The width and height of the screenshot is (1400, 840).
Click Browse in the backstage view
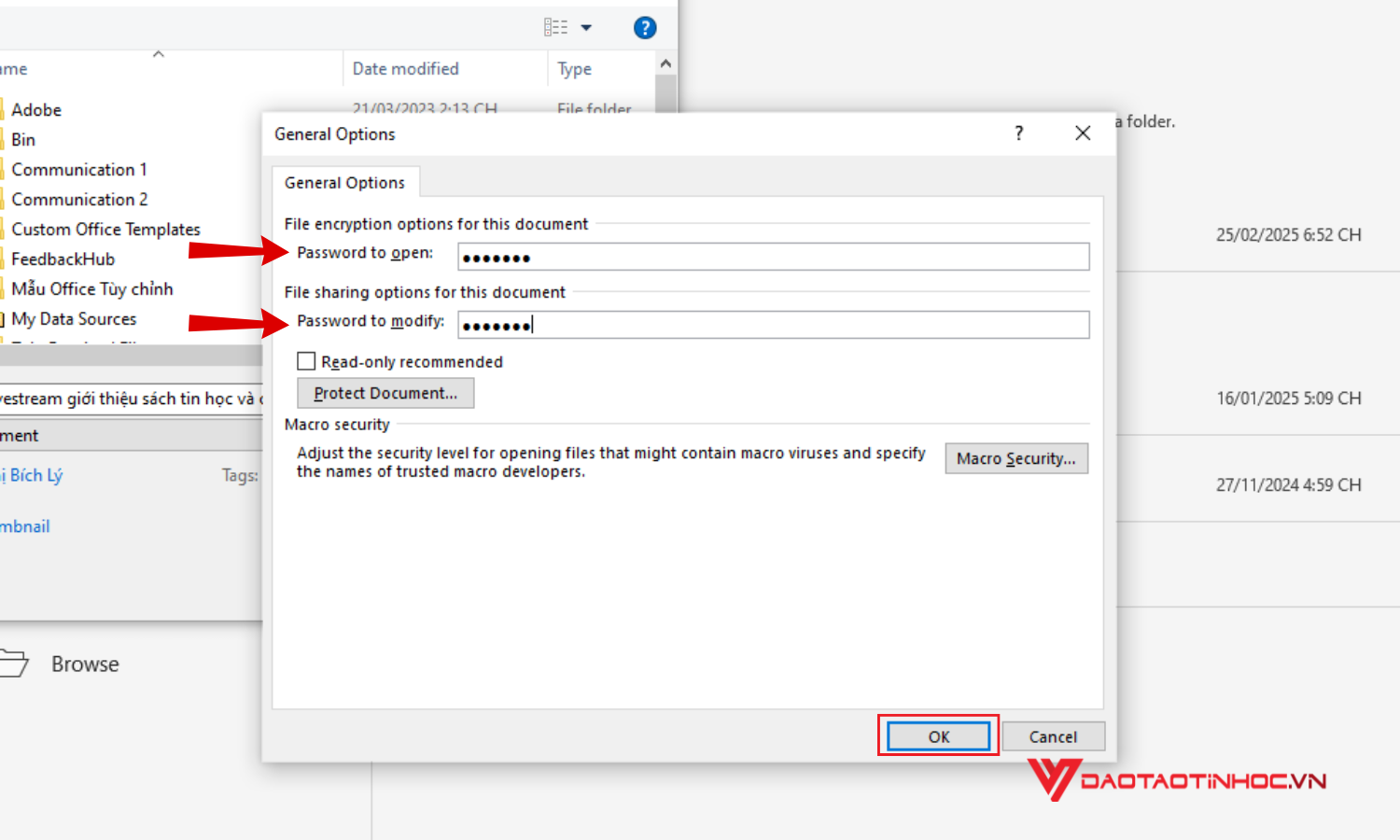click(85, 664)
